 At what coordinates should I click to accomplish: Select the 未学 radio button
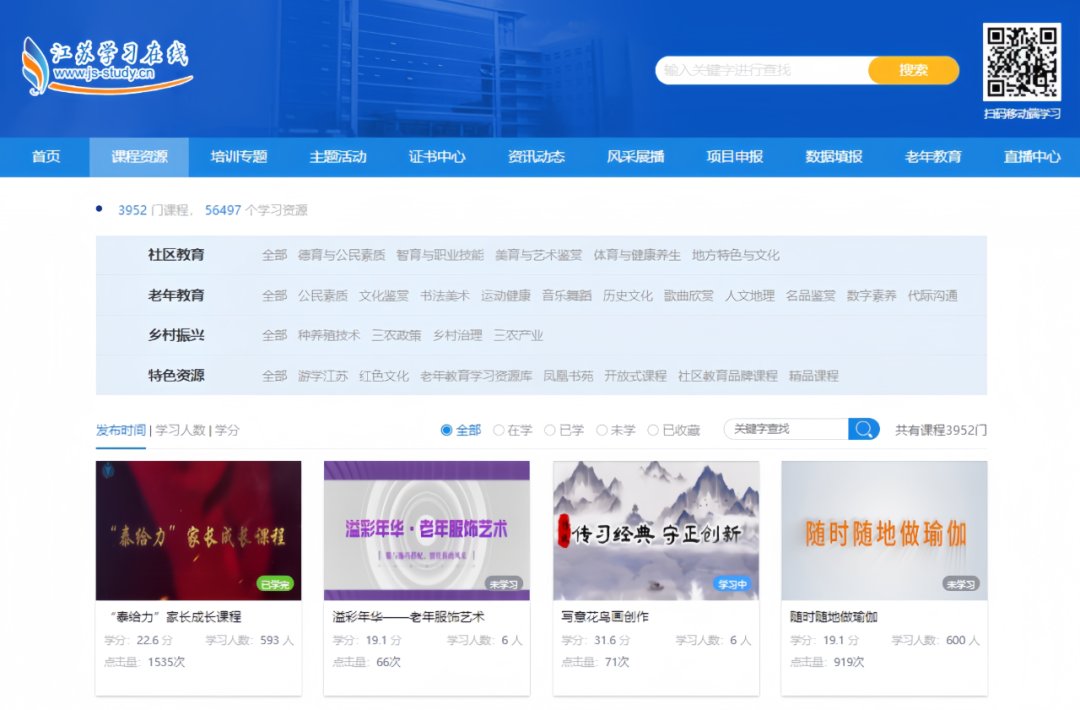[x=602, y=430]
